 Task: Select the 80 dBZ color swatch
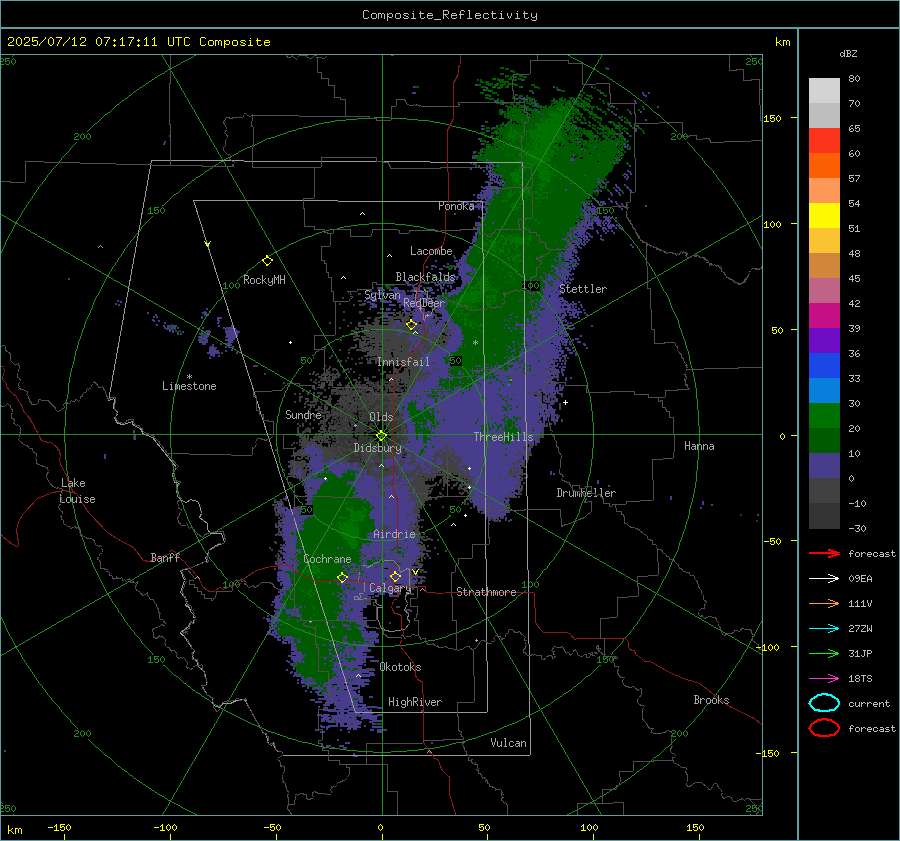(824, 90)
